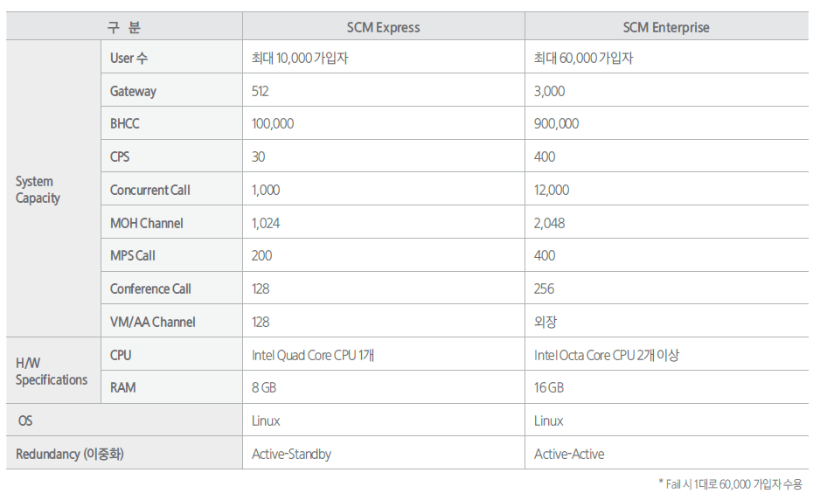Viewport: 820px width, 497px height.
Task: Select the MPS Call row label
Action: (x=133, y=256)
